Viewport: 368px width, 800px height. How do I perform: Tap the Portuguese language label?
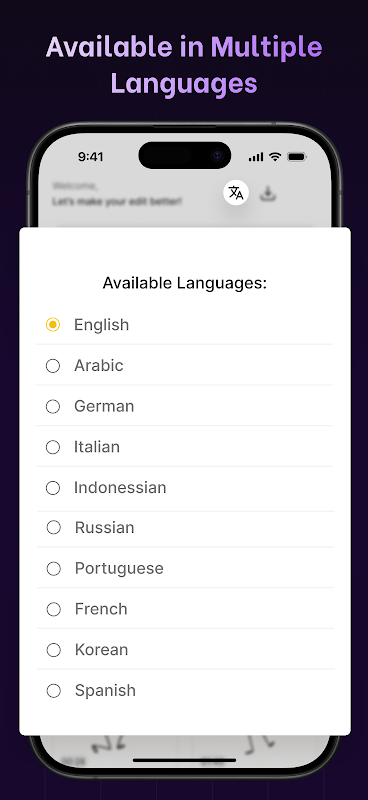(119, 568)
